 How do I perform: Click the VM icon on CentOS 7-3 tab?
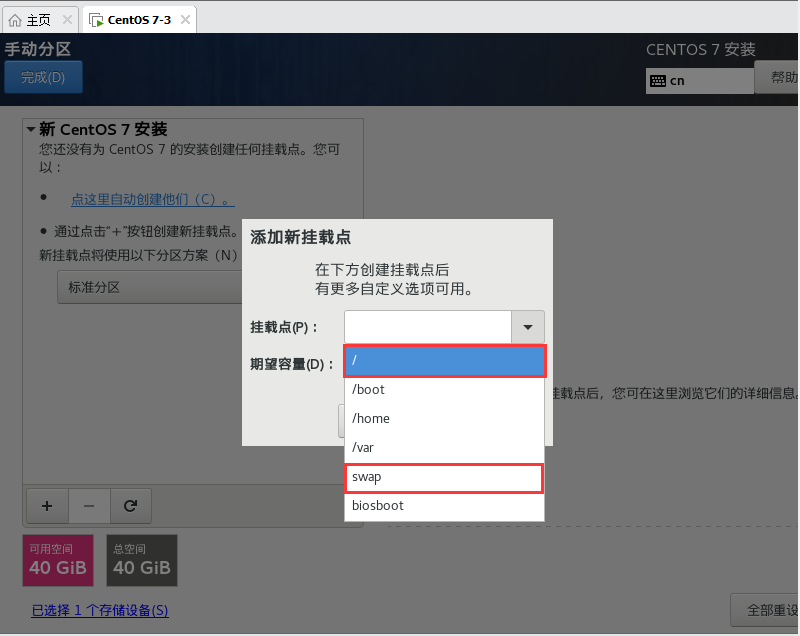coord(96,20)
